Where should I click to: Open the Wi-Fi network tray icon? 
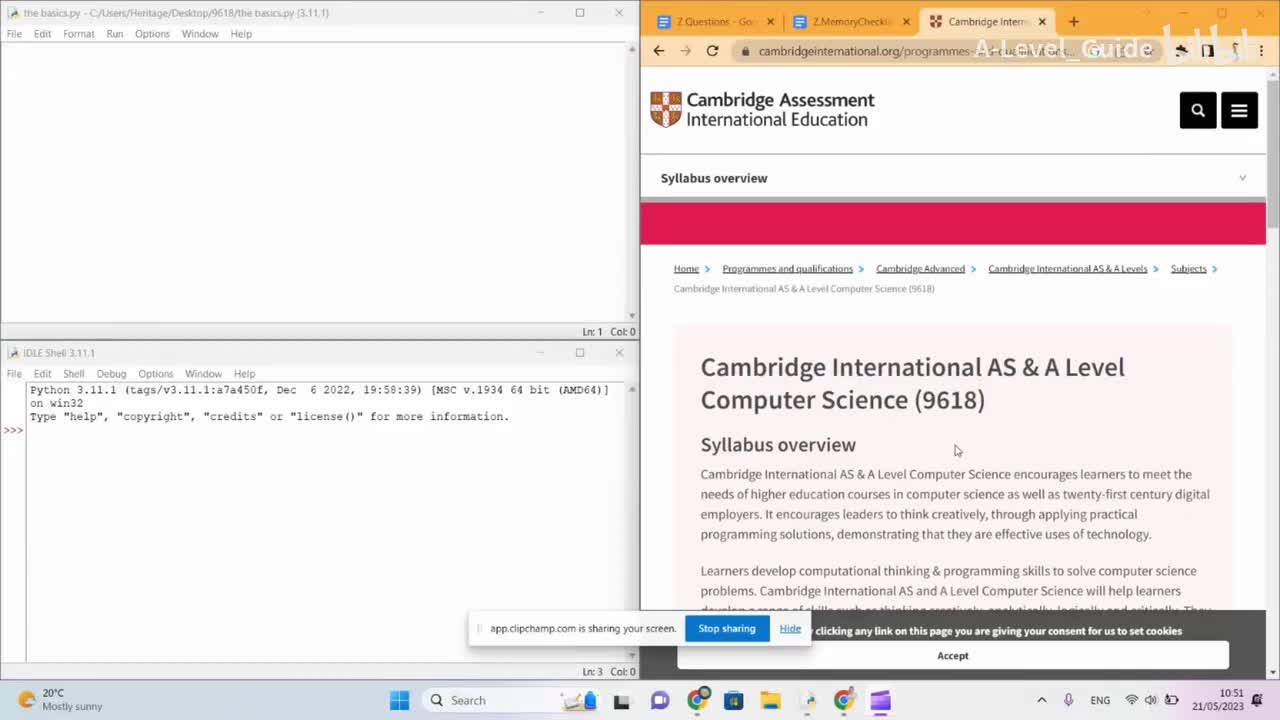click(1132, 700)
